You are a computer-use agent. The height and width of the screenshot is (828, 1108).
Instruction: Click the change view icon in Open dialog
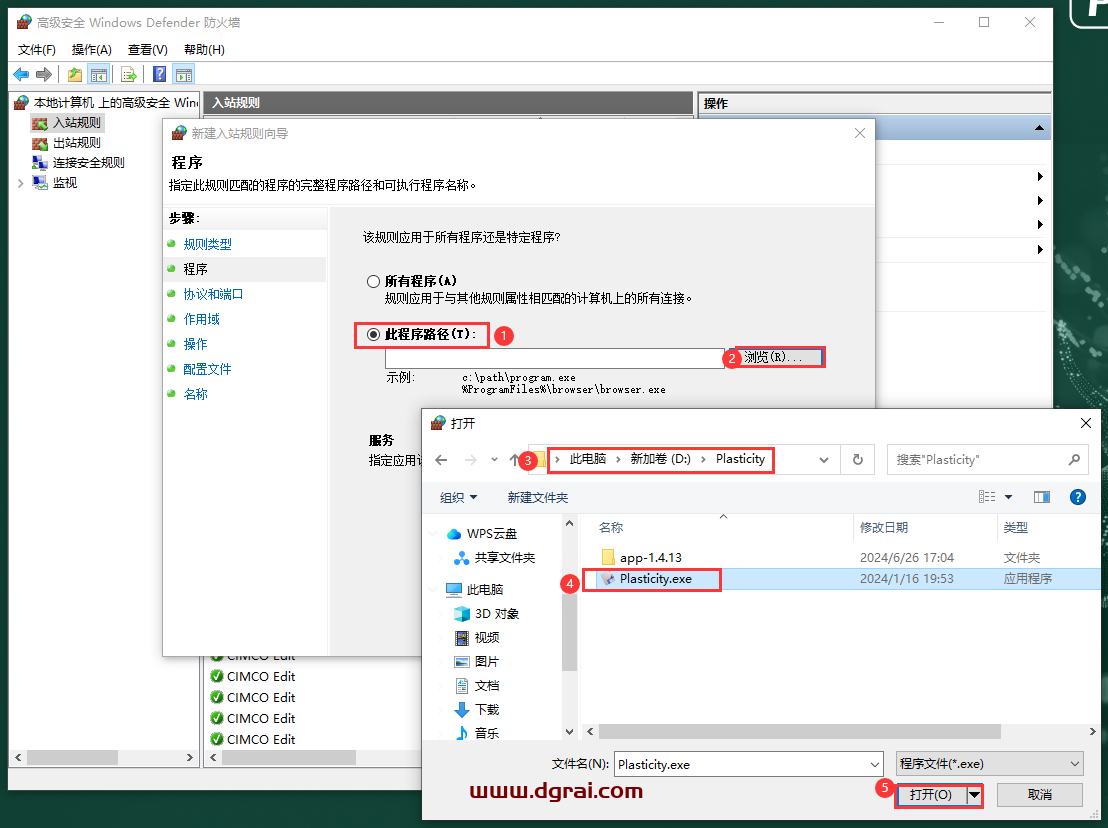click(987, 497)
